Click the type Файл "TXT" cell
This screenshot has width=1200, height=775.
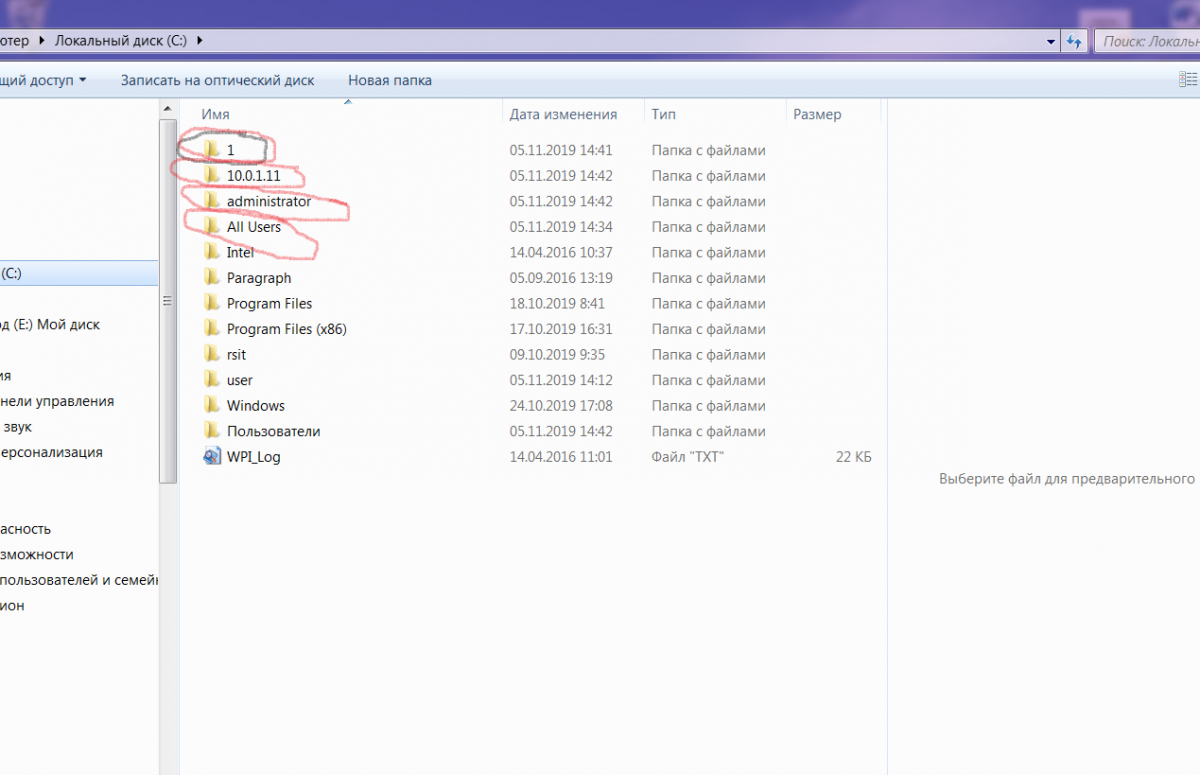(x=688, y=457)
